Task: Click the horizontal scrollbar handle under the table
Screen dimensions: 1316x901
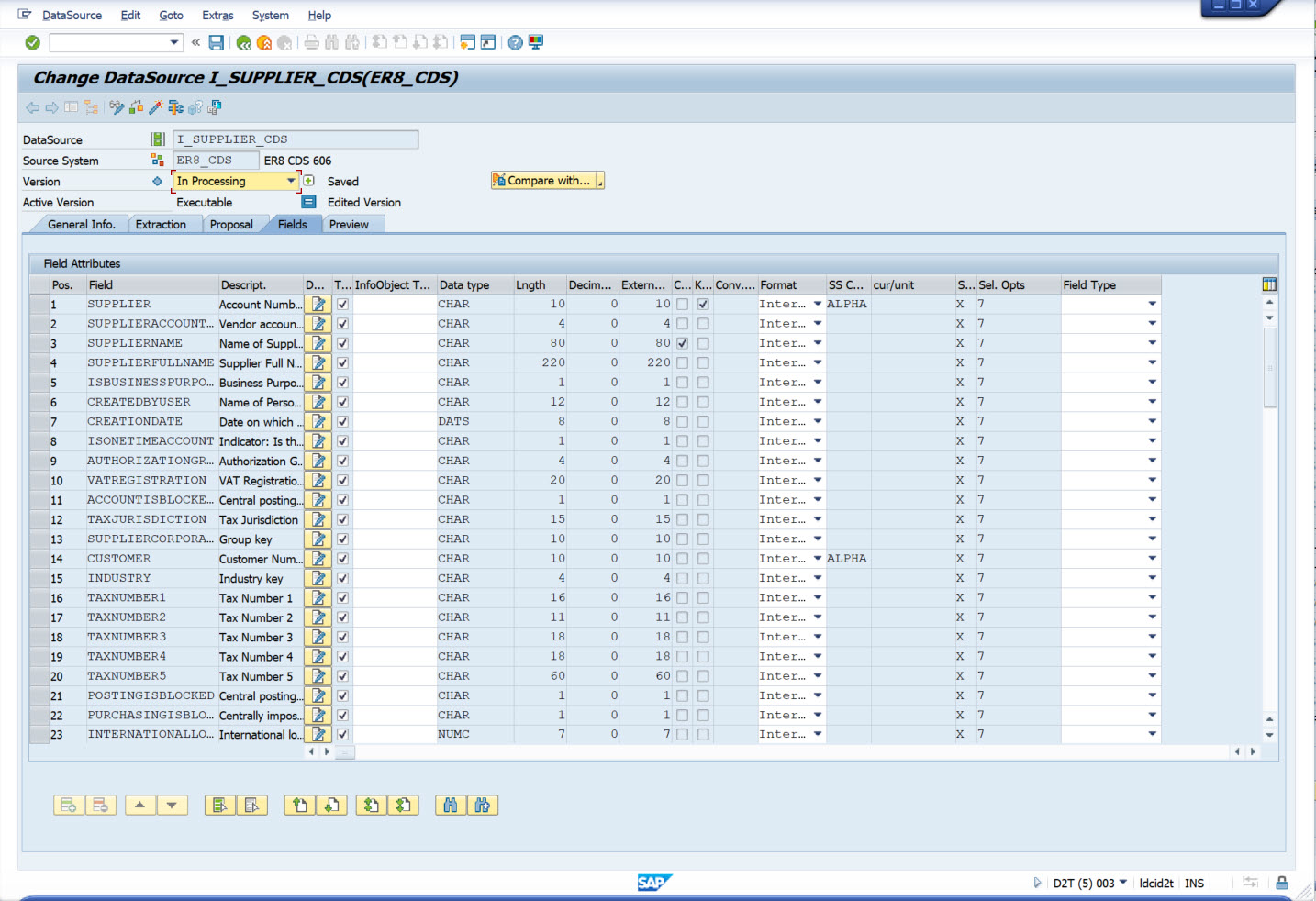Action: tap(345, 752)
